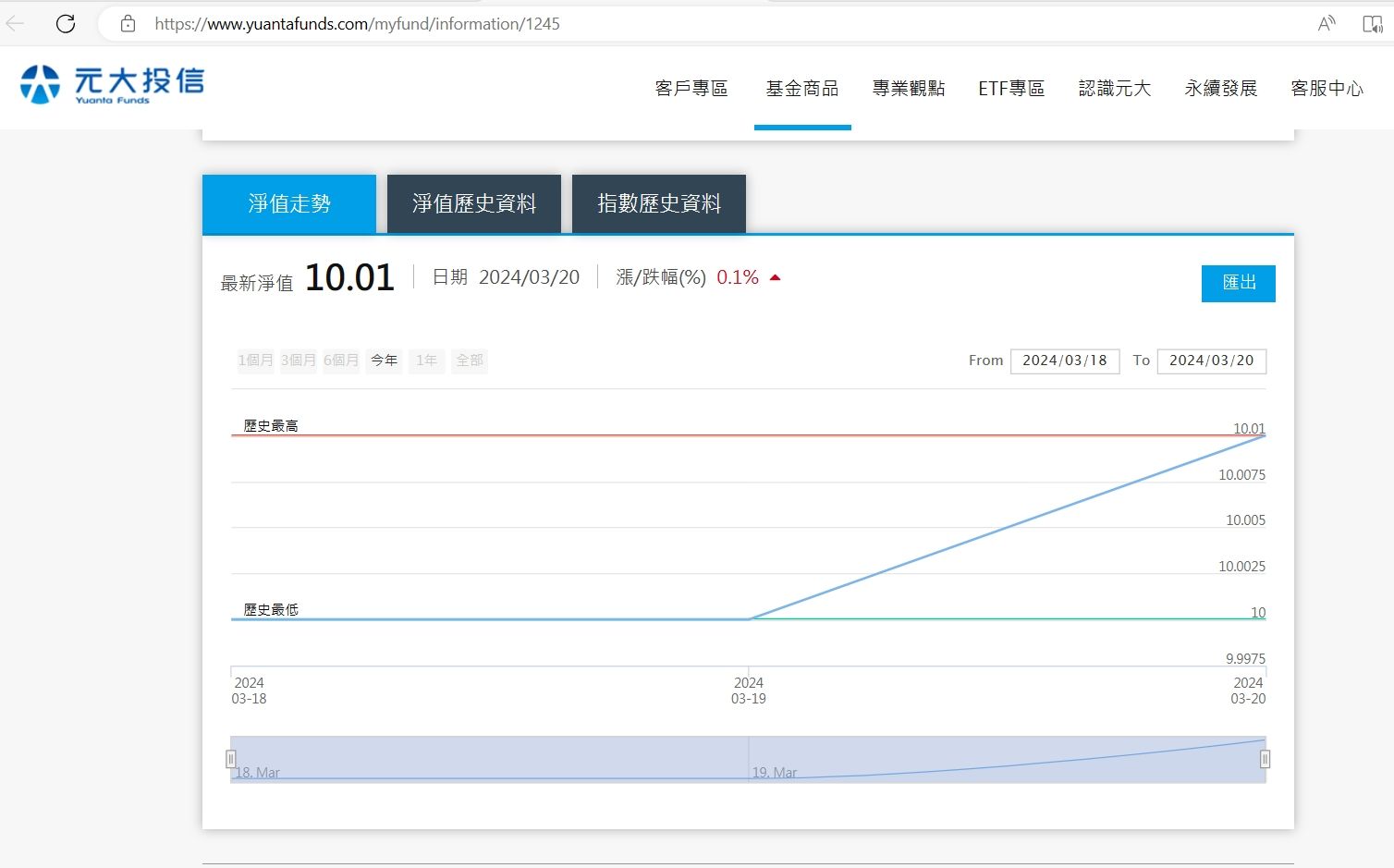The height and width of the screenshot is (868, 1394).
Task: Click the 18. Mar navigator label
Action: click(x=257, y=773)
